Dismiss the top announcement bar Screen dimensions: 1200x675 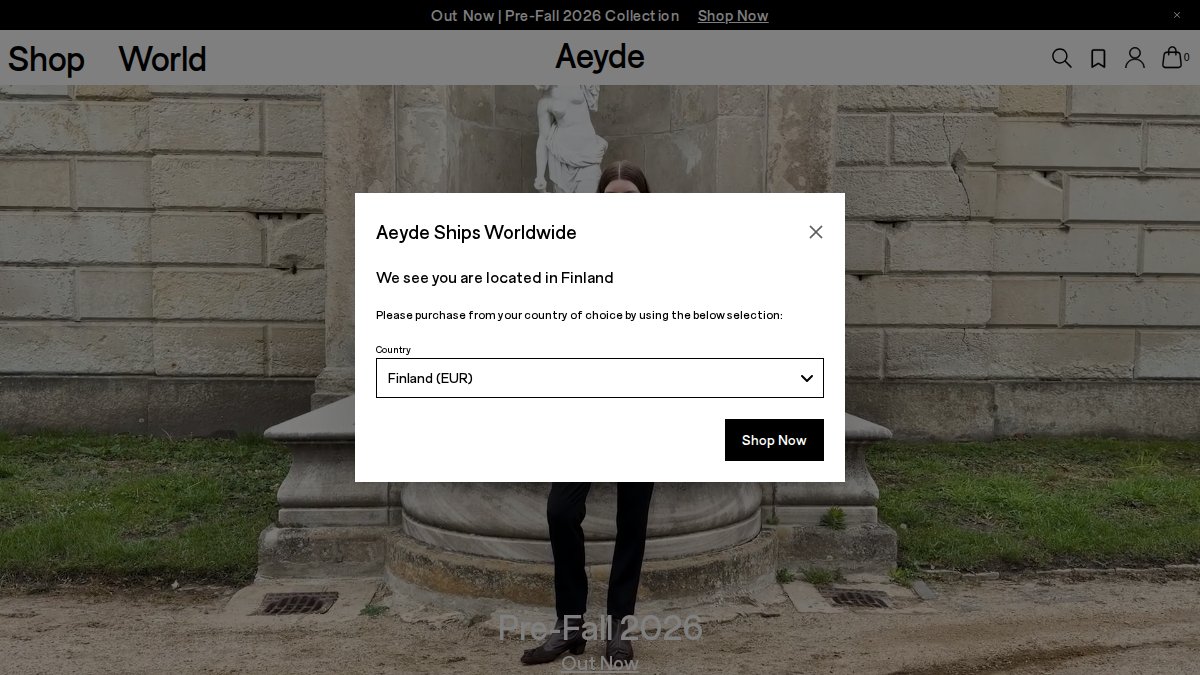tap(1177, 15)
